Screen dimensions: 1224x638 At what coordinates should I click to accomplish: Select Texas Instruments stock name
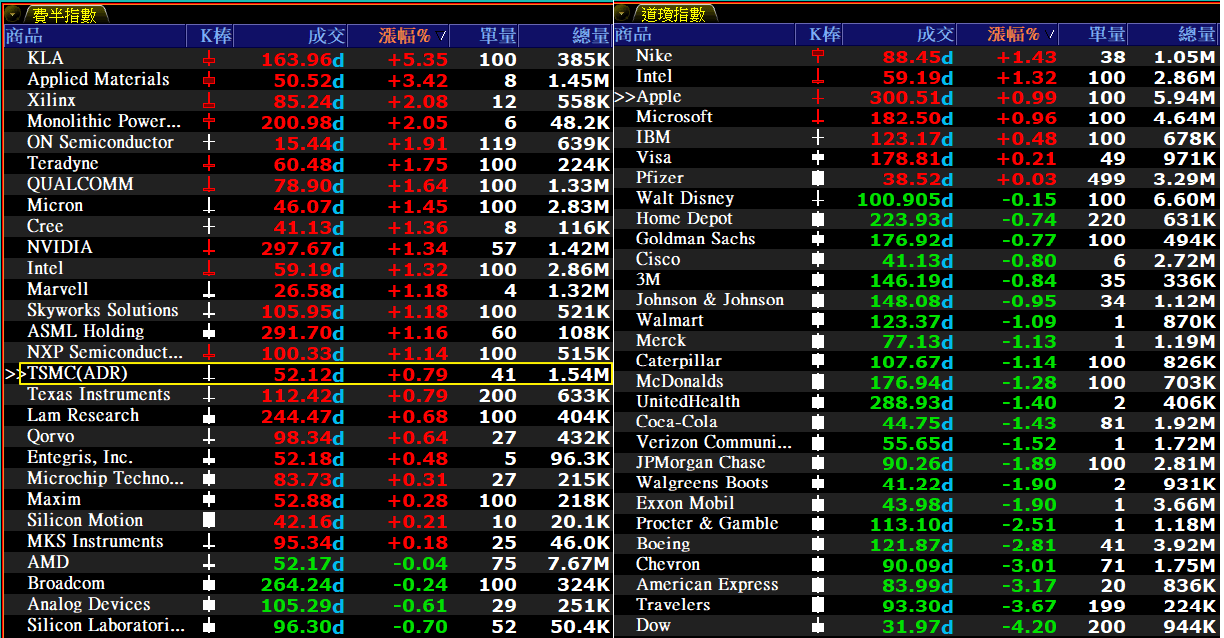coord(99,394)
